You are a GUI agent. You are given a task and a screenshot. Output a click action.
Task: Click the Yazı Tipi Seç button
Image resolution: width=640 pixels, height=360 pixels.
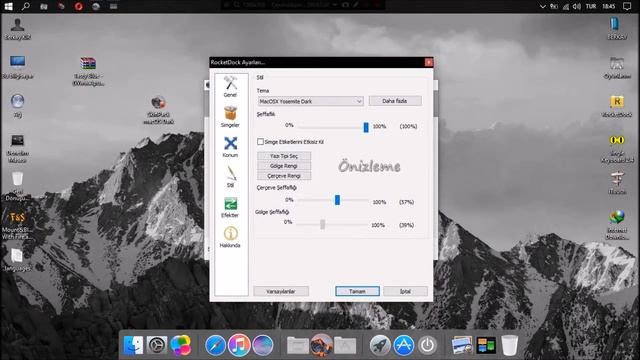coord(284,156)
